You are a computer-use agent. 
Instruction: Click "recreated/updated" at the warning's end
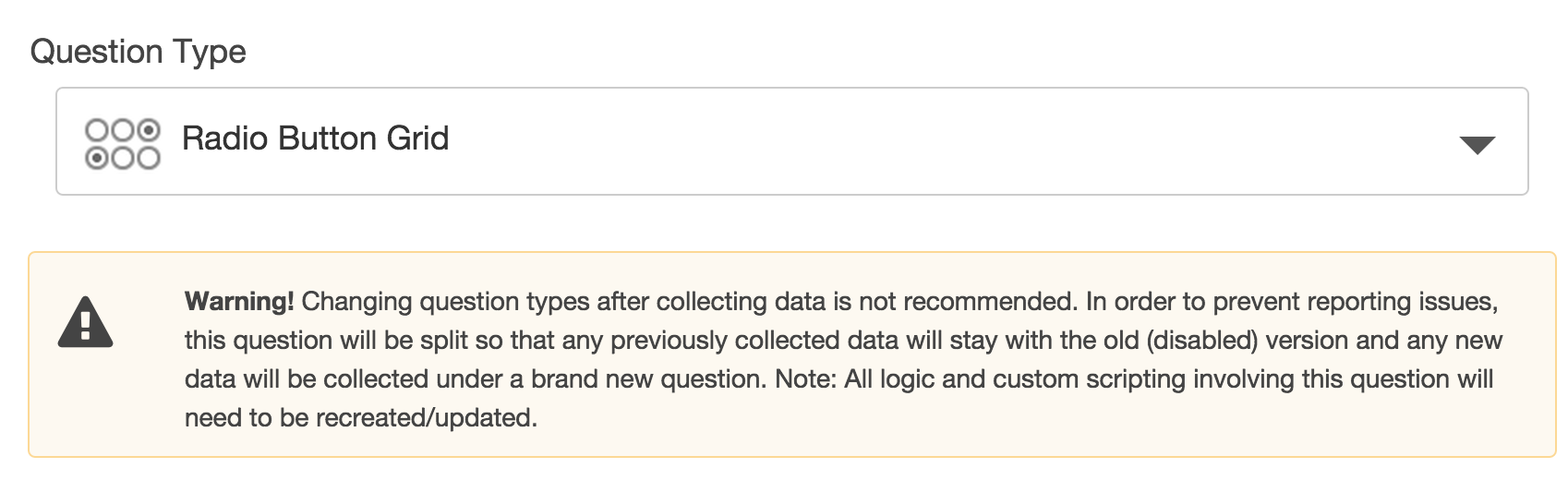point(425,418)
